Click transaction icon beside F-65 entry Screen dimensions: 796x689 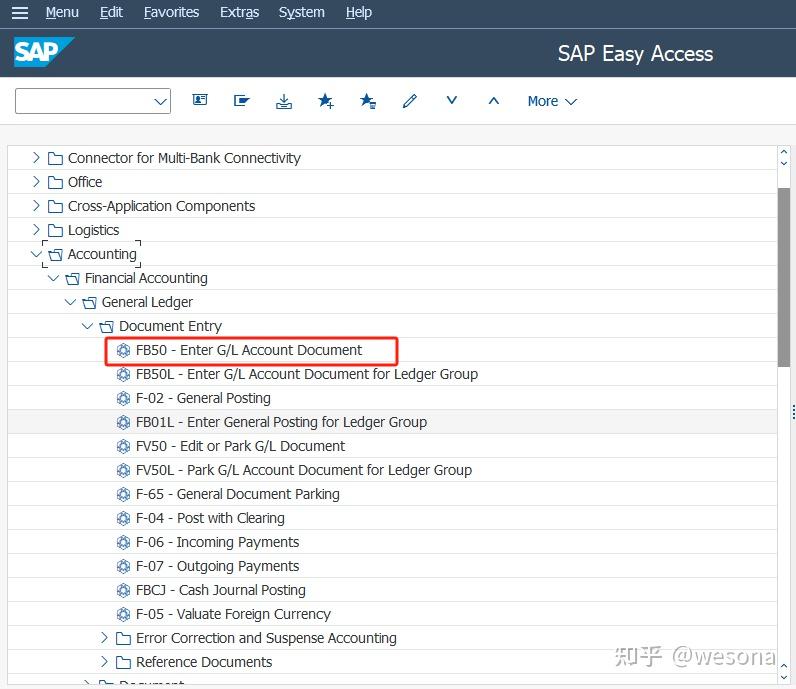[123, 495]
